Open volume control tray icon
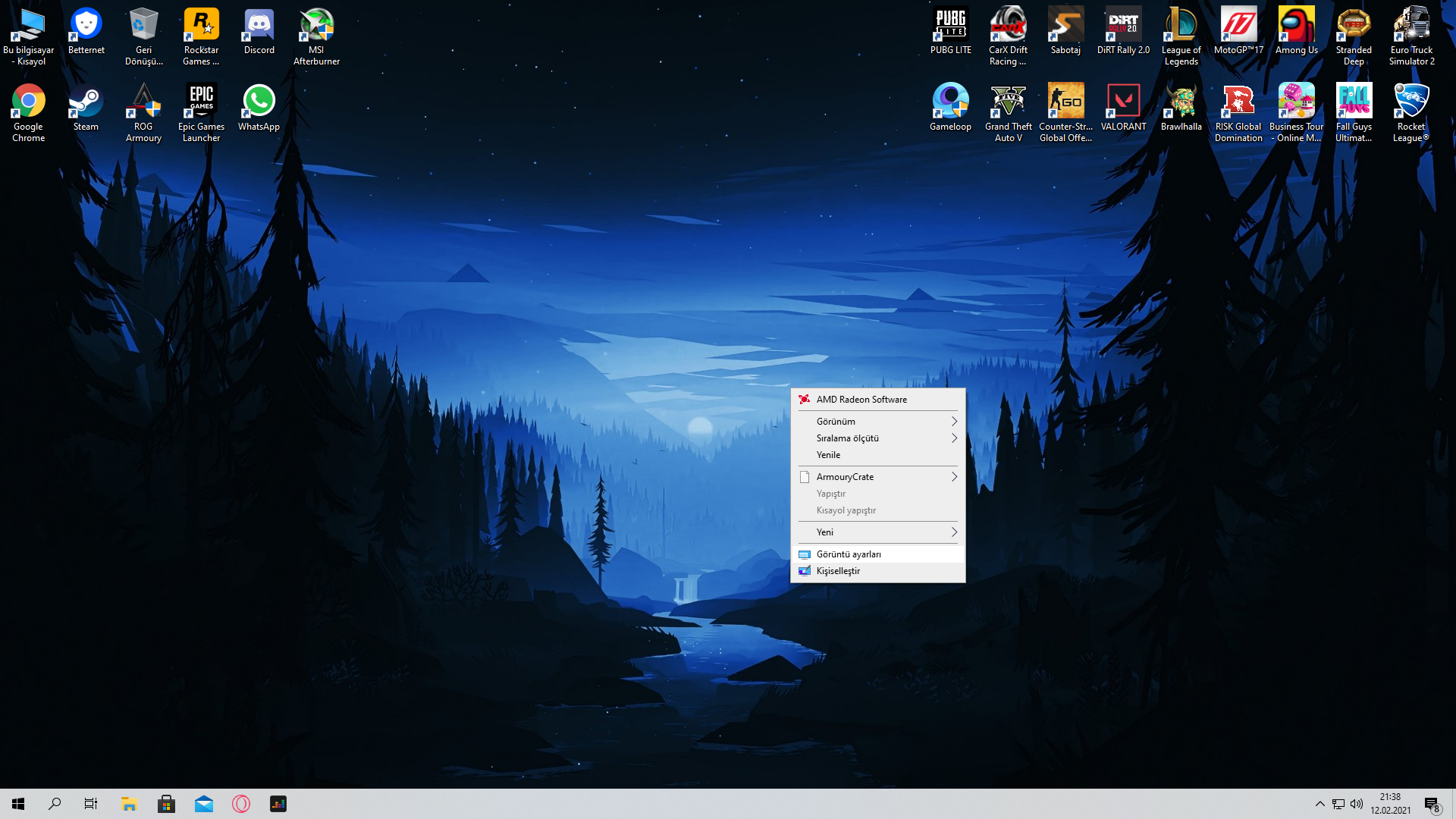This screenshot has width=1456, height=819. point(1357,804)
